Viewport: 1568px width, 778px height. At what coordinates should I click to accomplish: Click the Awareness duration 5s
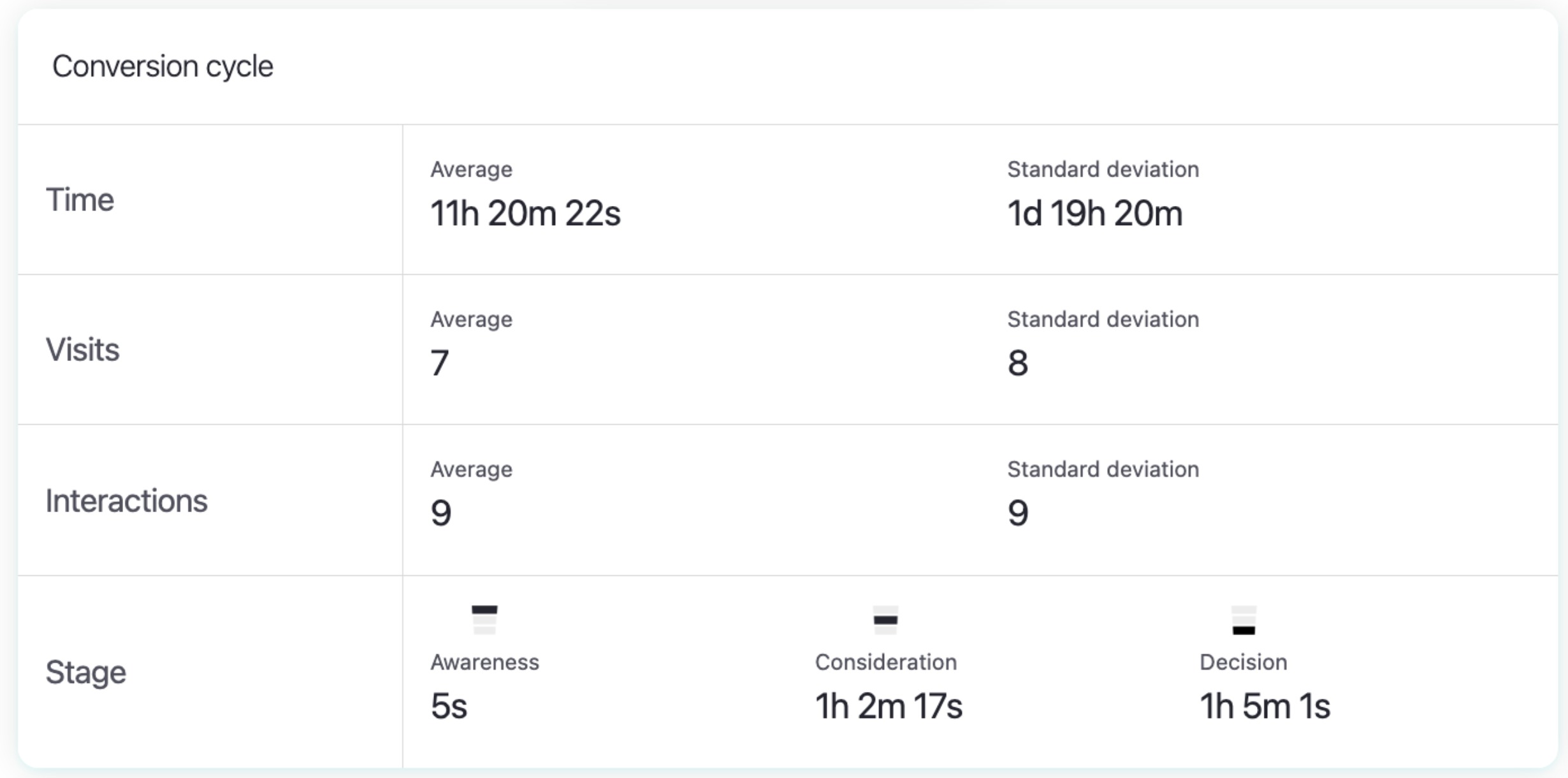point(449,706)
